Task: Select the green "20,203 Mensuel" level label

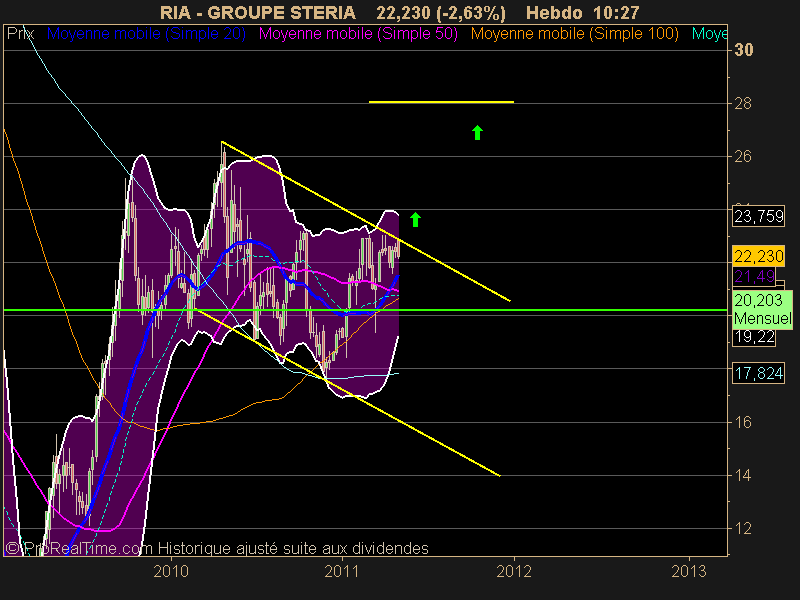Action: (x=763, y=309)
